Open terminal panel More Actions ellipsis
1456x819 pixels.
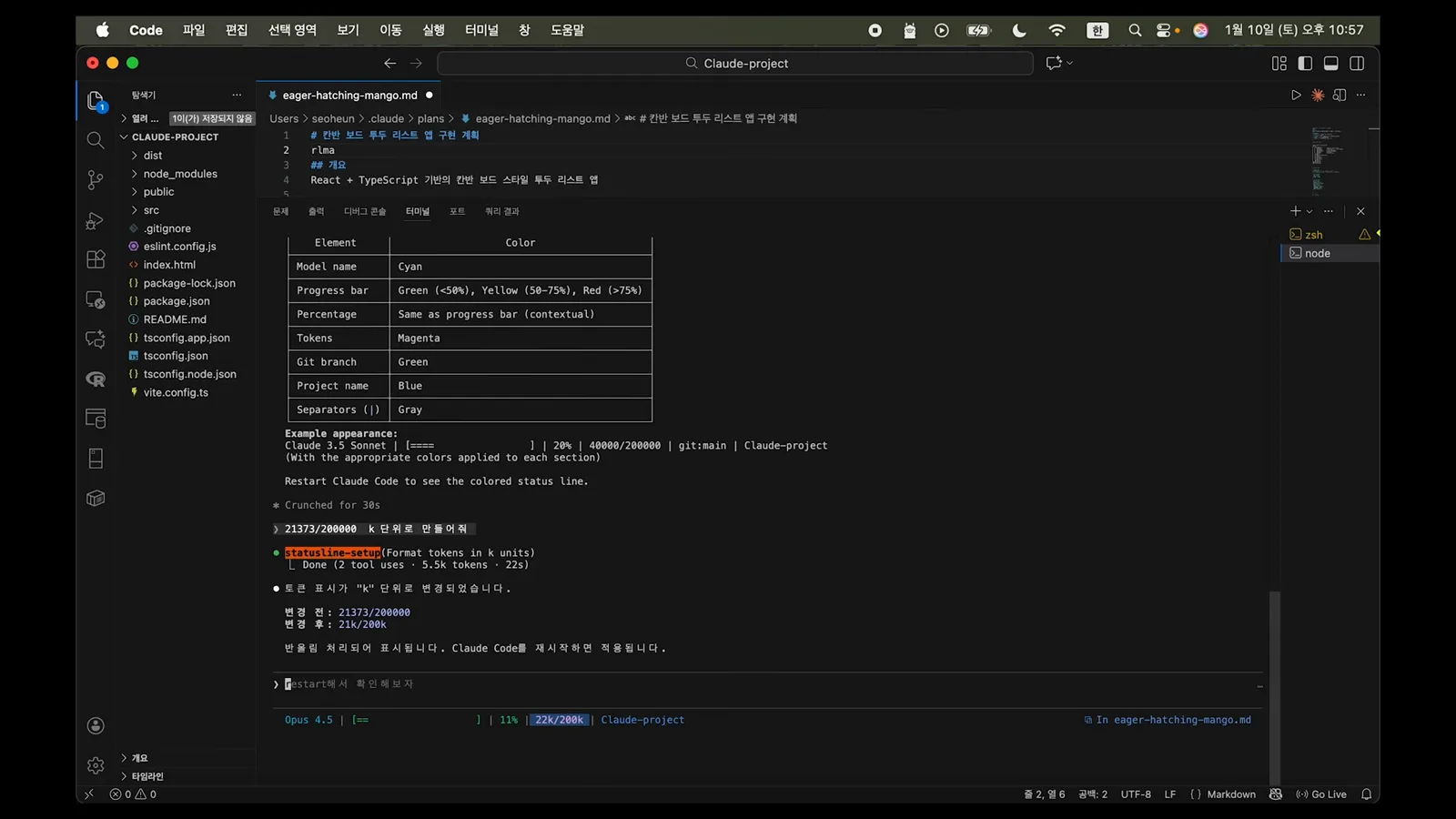1329,211
